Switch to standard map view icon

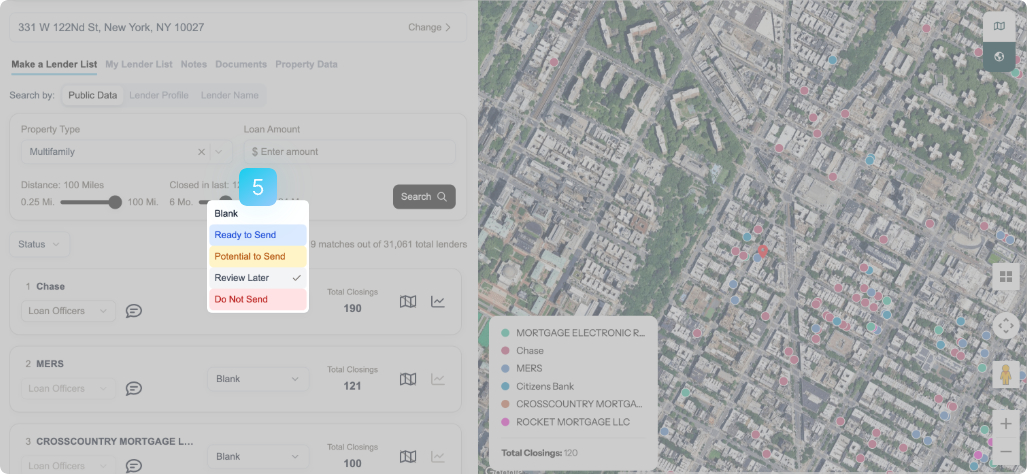point(999,27)
